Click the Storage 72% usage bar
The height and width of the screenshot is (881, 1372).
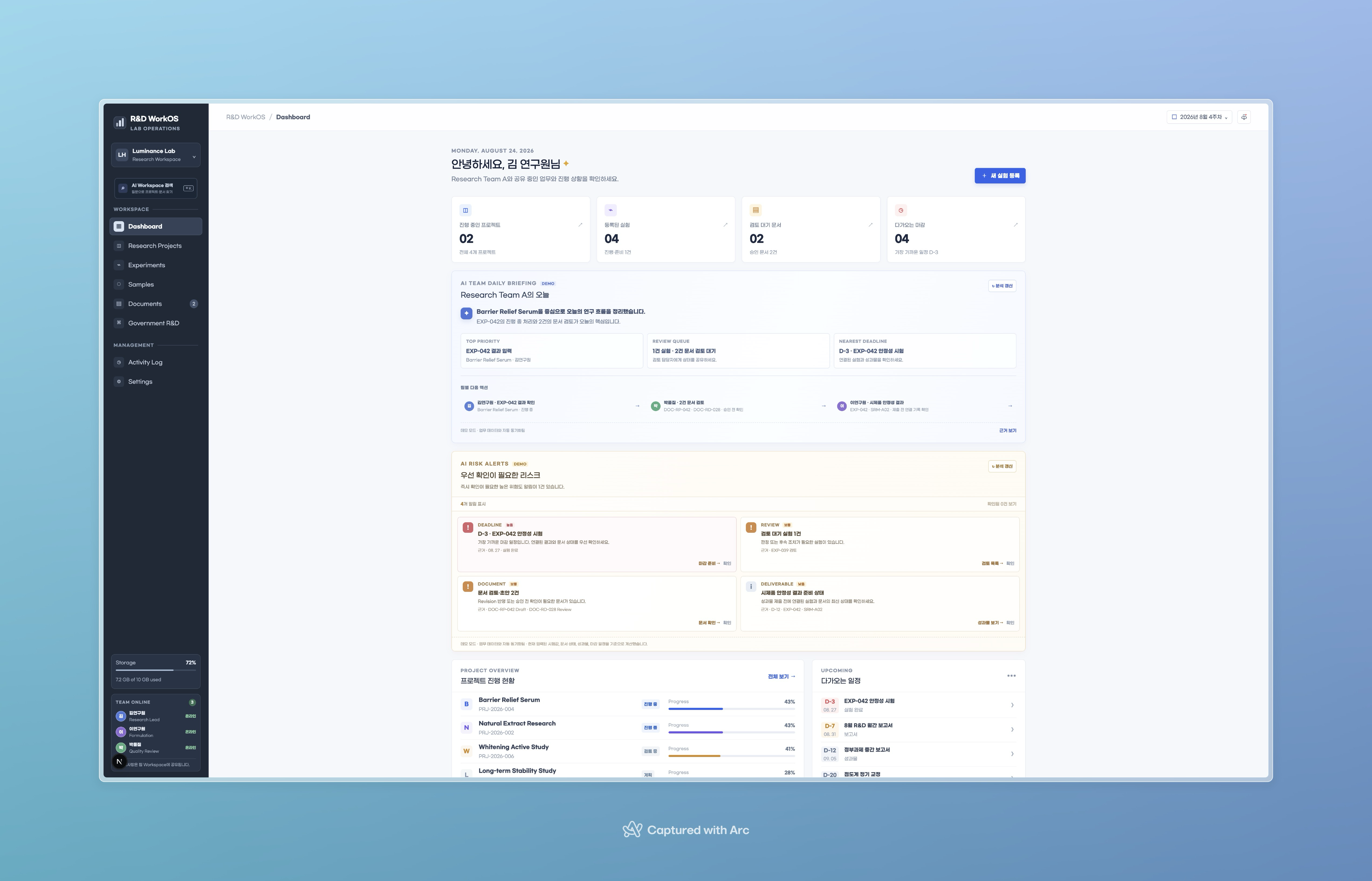click(x=156, y=670)
